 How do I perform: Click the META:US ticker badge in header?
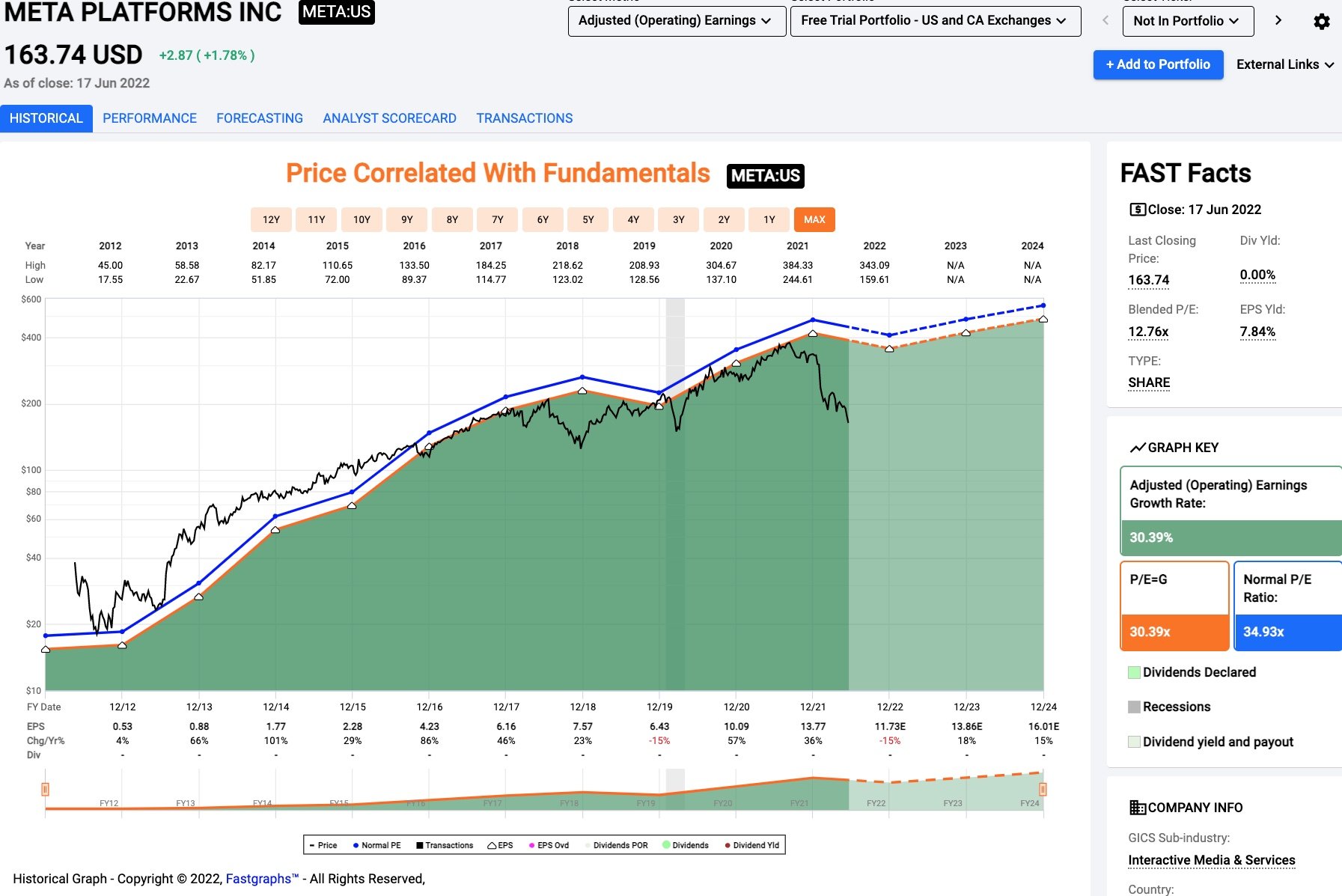[x=337, y=12]
